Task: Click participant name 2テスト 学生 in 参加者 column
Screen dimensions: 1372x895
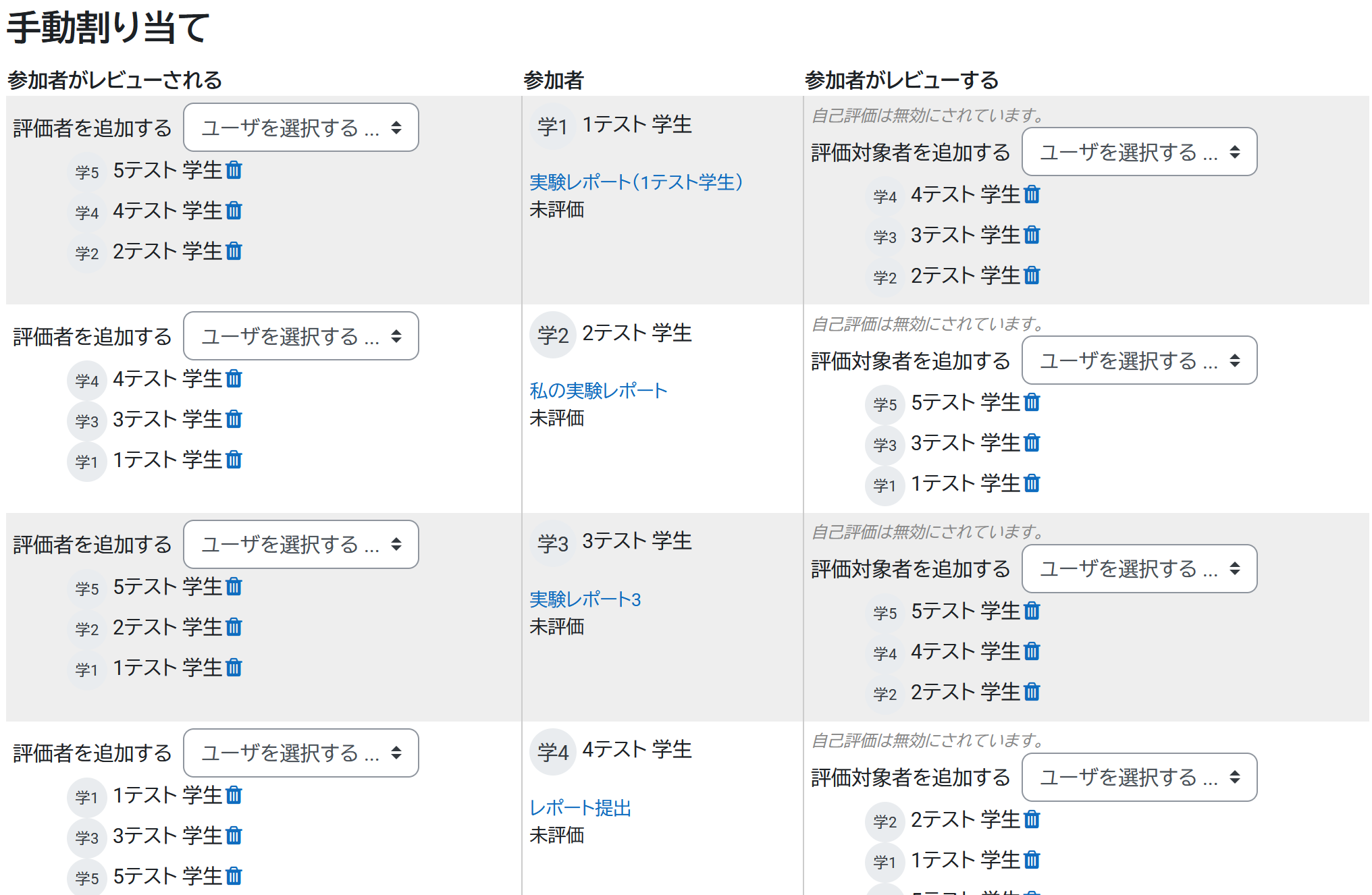Action: pos(637,333)
